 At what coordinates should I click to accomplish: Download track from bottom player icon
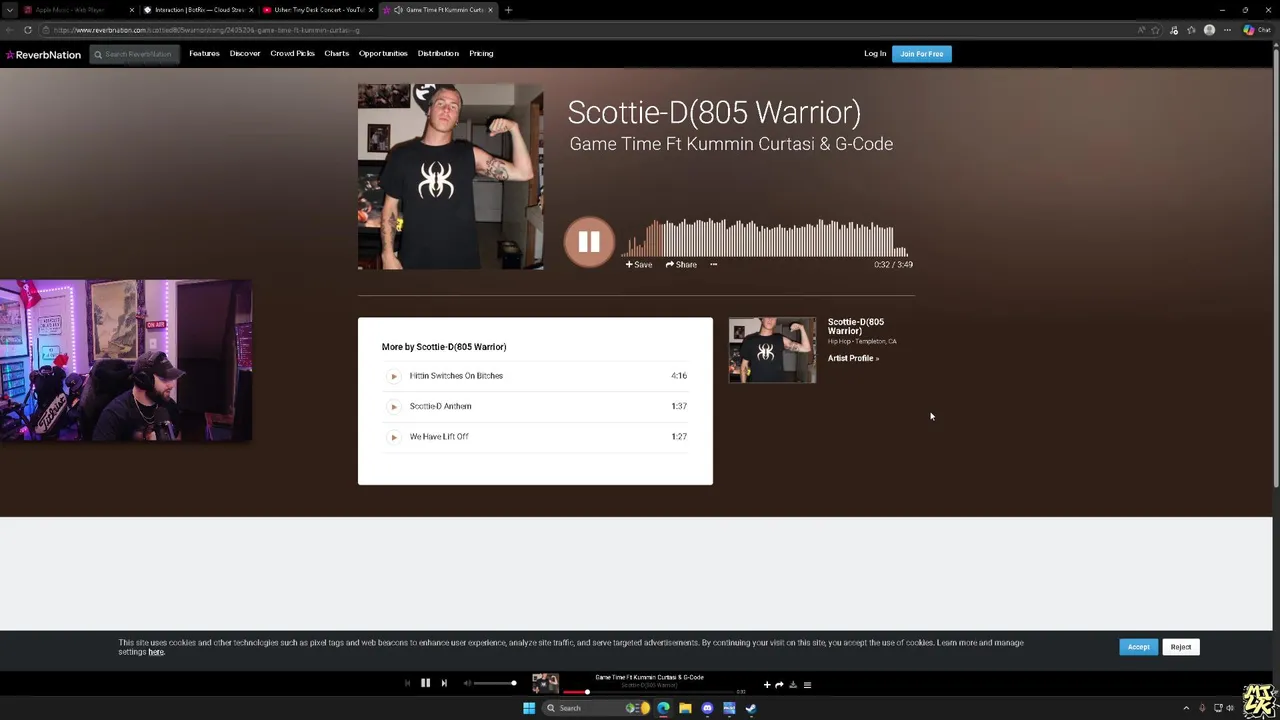793,685
